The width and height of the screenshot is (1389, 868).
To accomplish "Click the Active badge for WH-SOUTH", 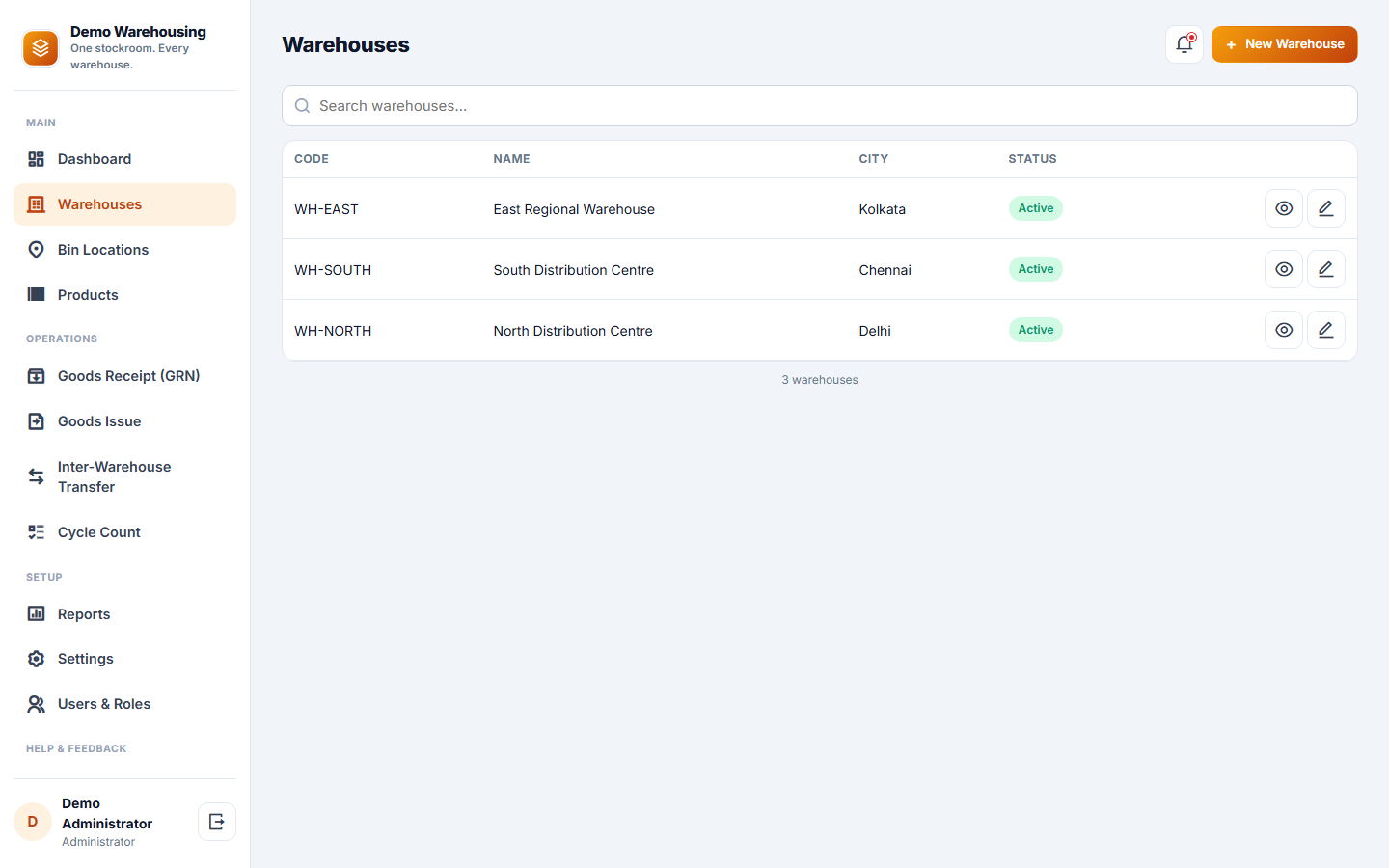I will [1036, 269].
